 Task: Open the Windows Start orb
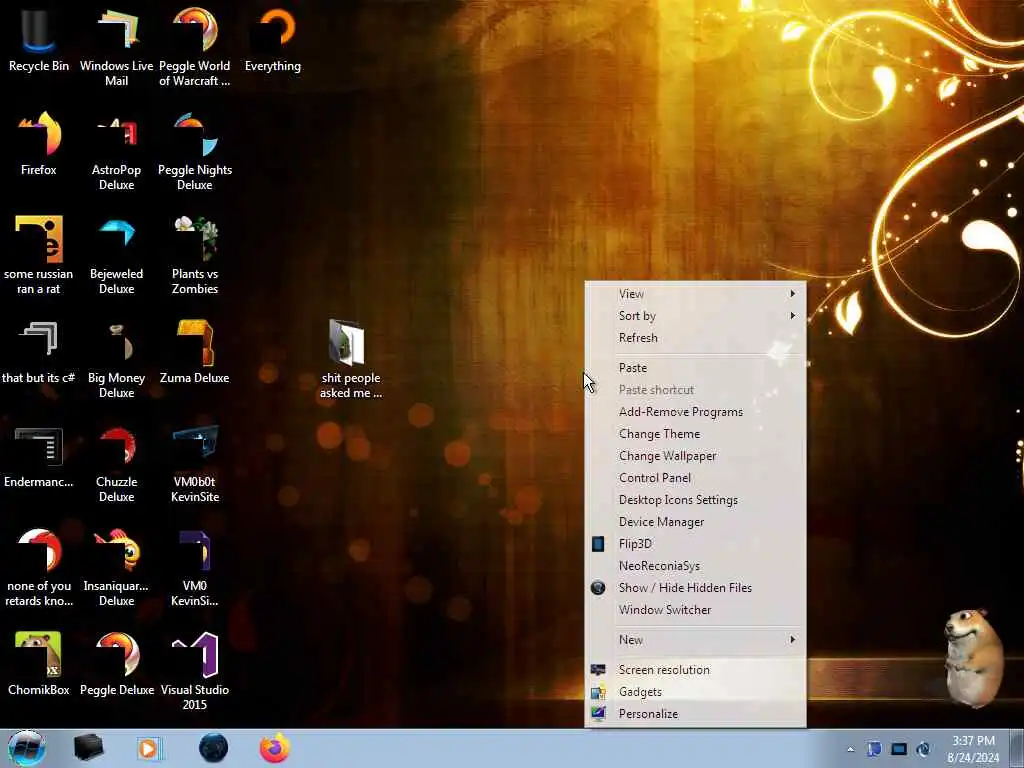coord(26,748)
